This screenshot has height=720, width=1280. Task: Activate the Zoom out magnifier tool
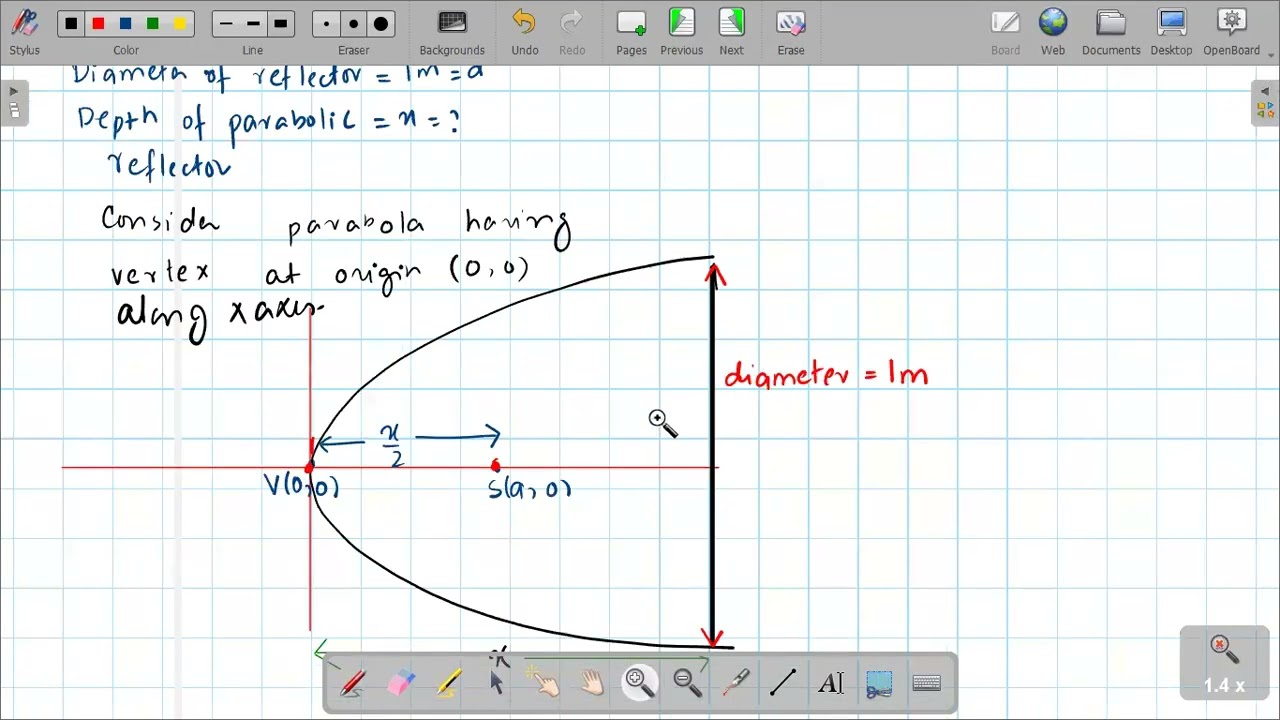tap(688, 683)
